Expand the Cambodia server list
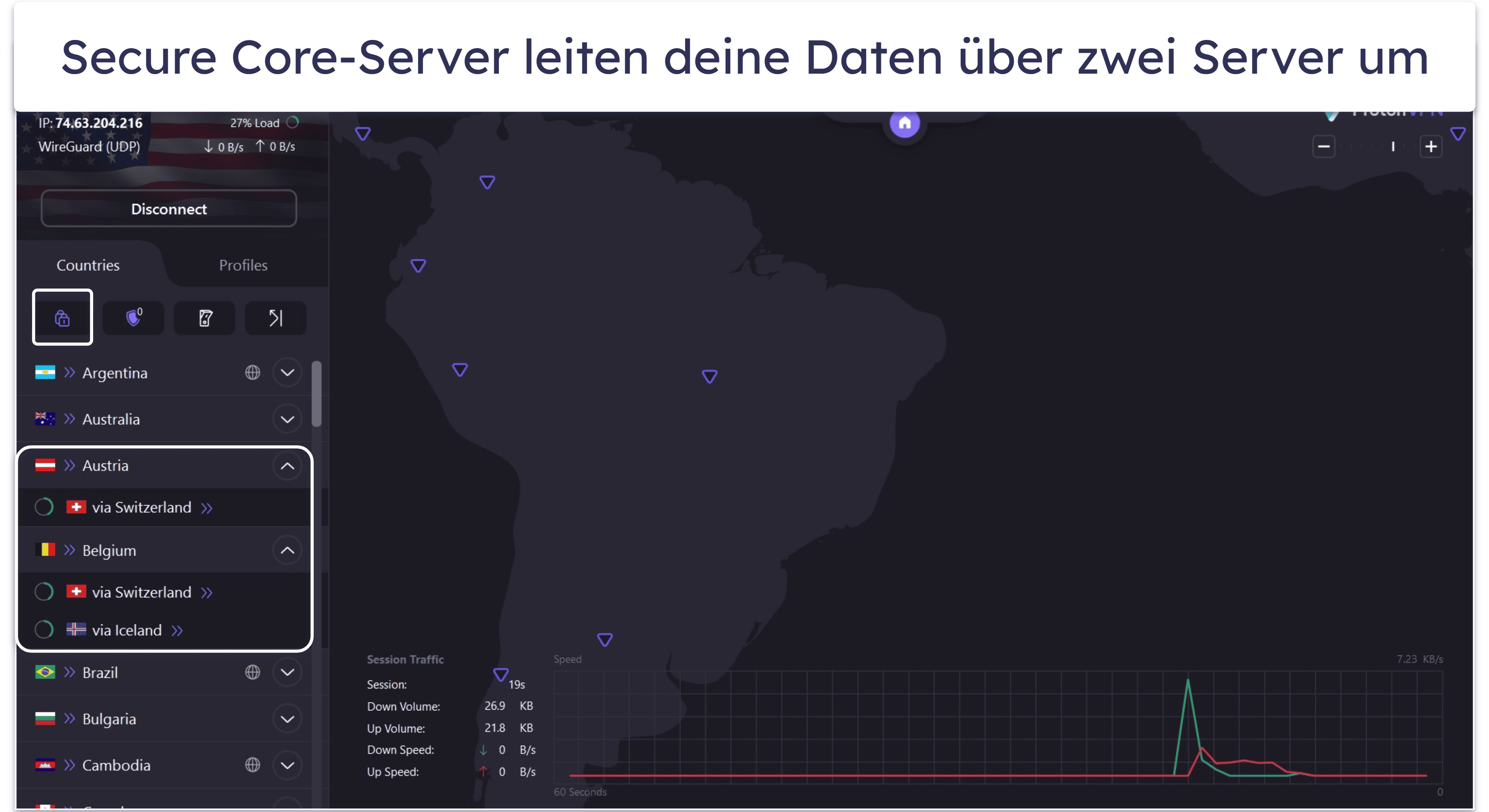This screenshot has width=1489, height=812. (x=287, y=765)
